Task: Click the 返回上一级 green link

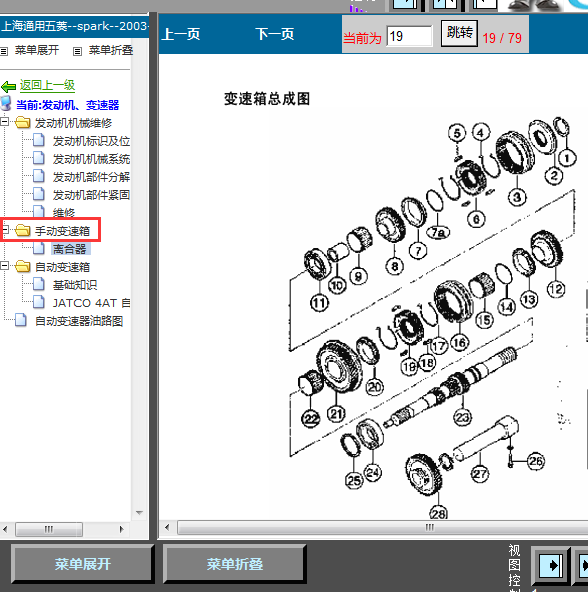Action: tap(47, 85)
